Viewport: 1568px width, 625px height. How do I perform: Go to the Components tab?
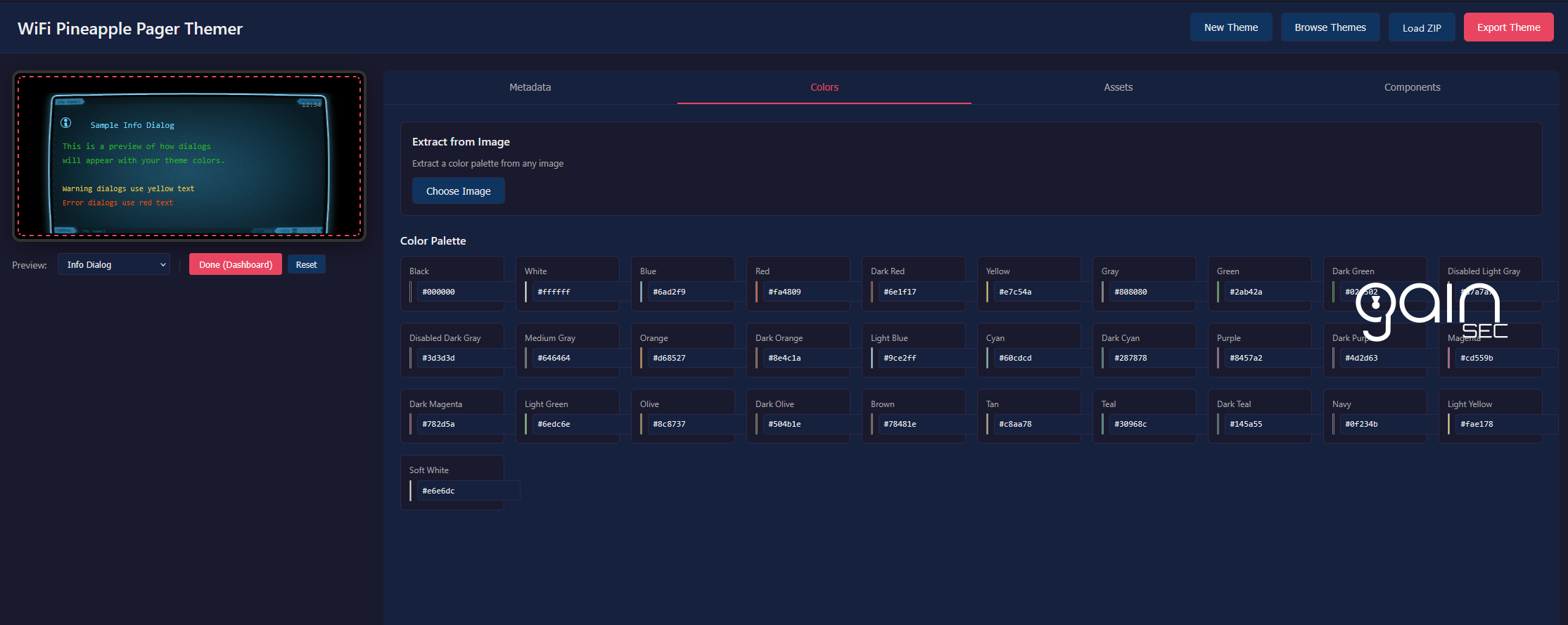(1413, 87)
